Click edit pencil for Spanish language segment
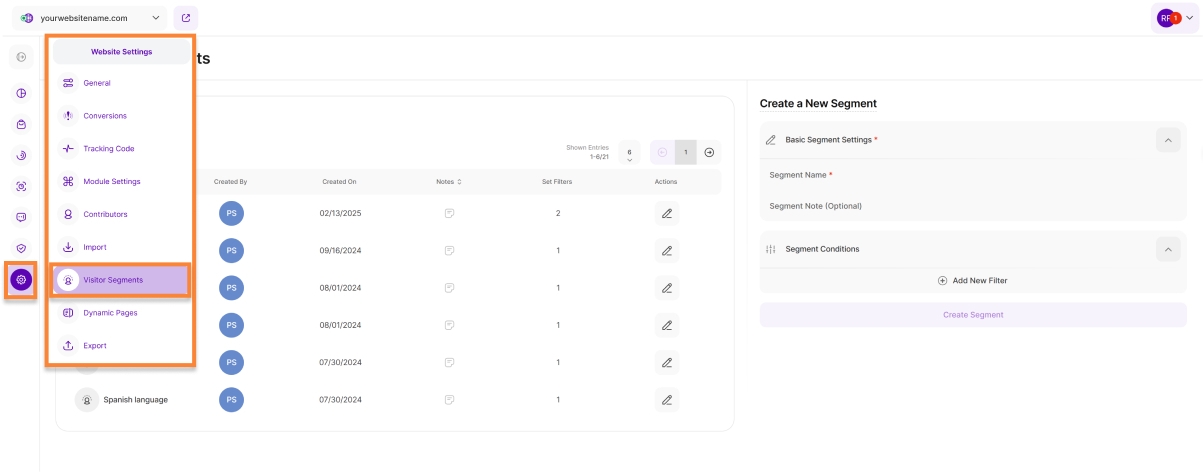This screenshot has width=1203, height=472. (x=667, y=400)
